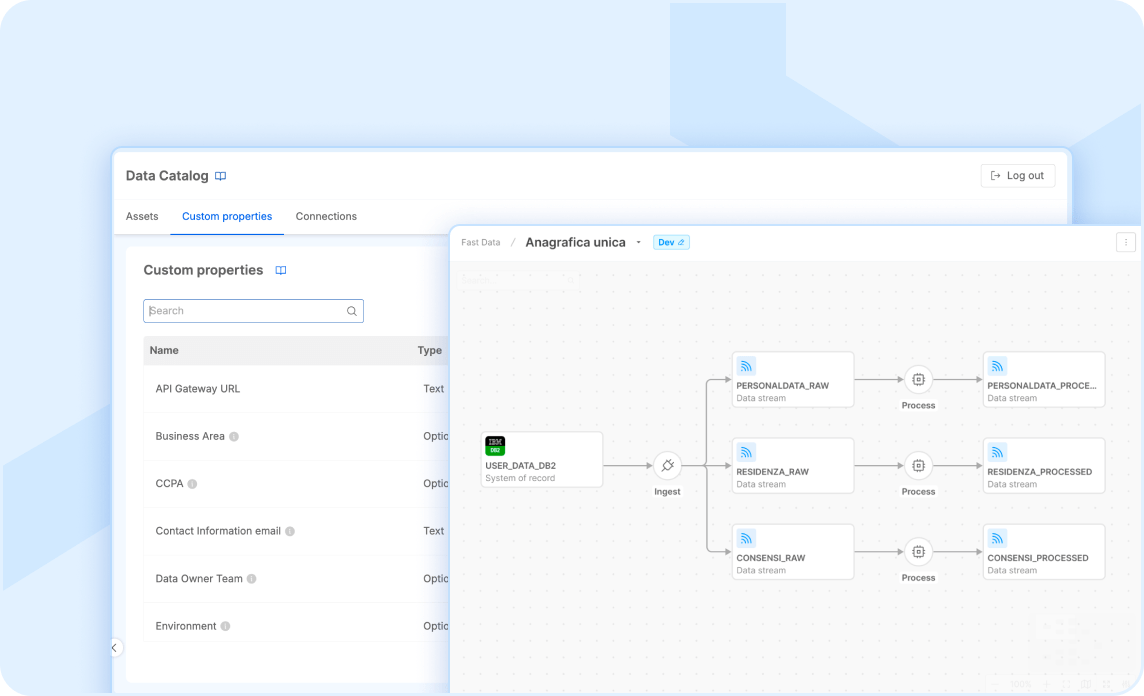Sort by the Name column header
The width and height of the screenshot is (1144, 696).
pos(164,350)
